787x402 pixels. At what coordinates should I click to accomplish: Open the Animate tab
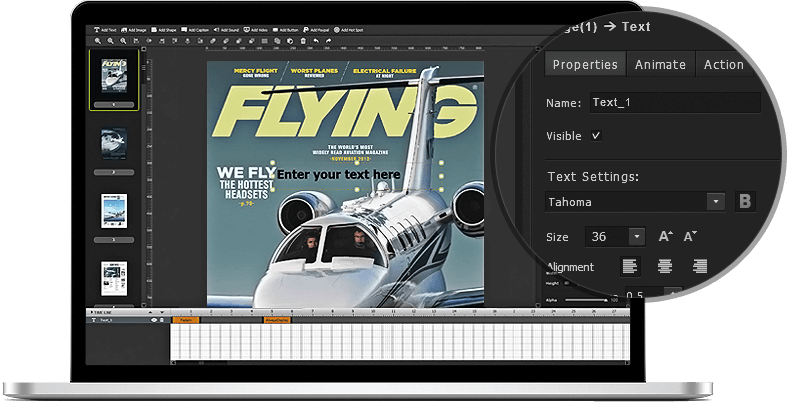point(661,64)
